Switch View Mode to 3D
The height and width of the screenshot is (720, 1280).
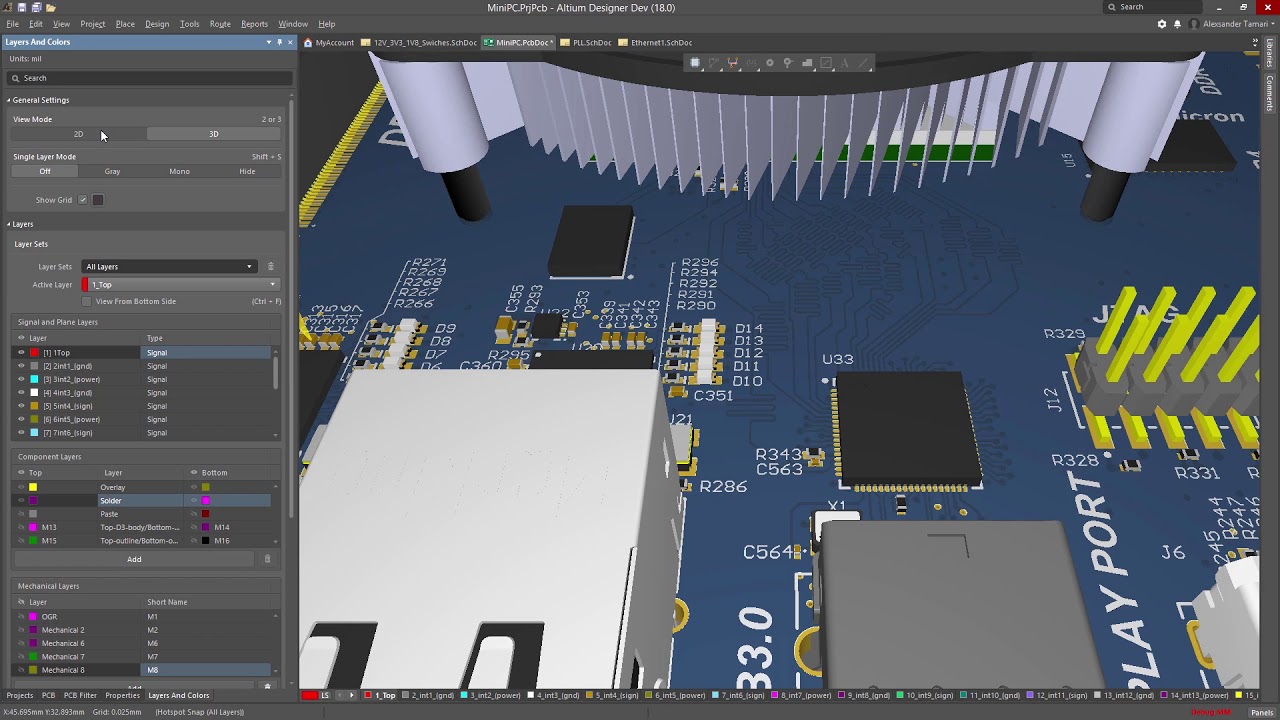coord(213,134)
